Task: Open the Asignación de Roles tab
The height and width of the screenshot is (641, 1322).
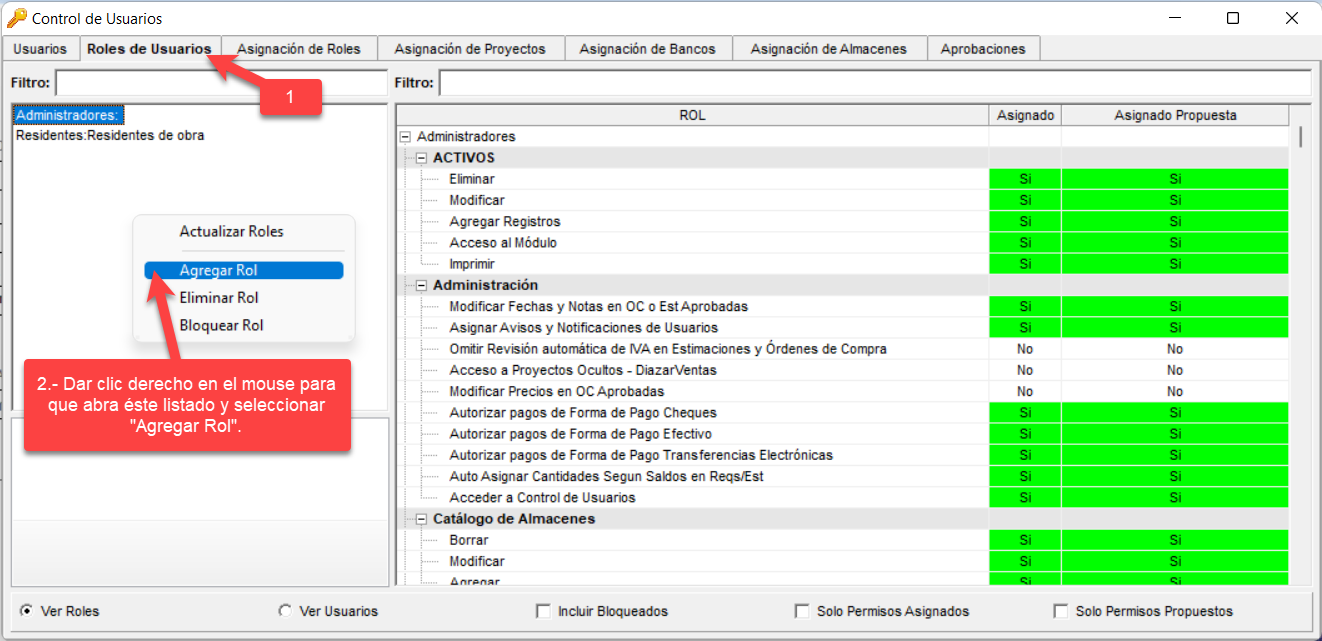Action: click(299, 47)
